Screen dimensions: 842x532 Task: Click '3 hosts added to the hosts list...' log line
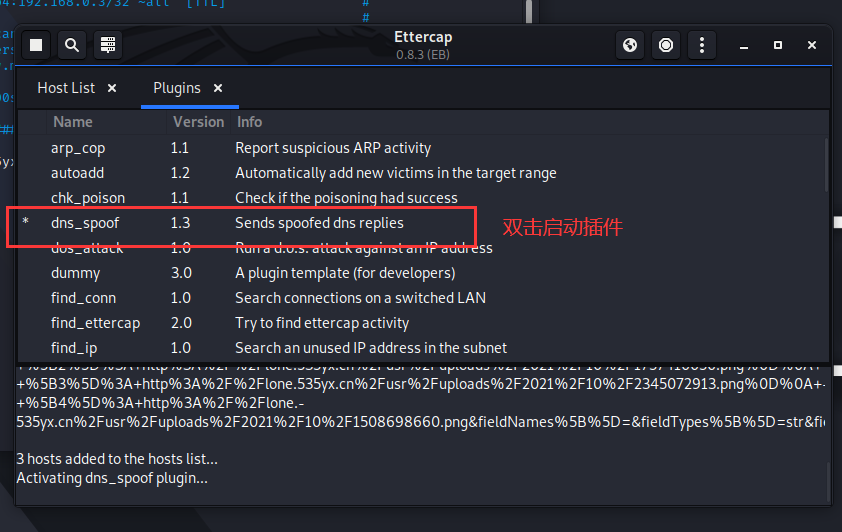(x=117, y=459)
